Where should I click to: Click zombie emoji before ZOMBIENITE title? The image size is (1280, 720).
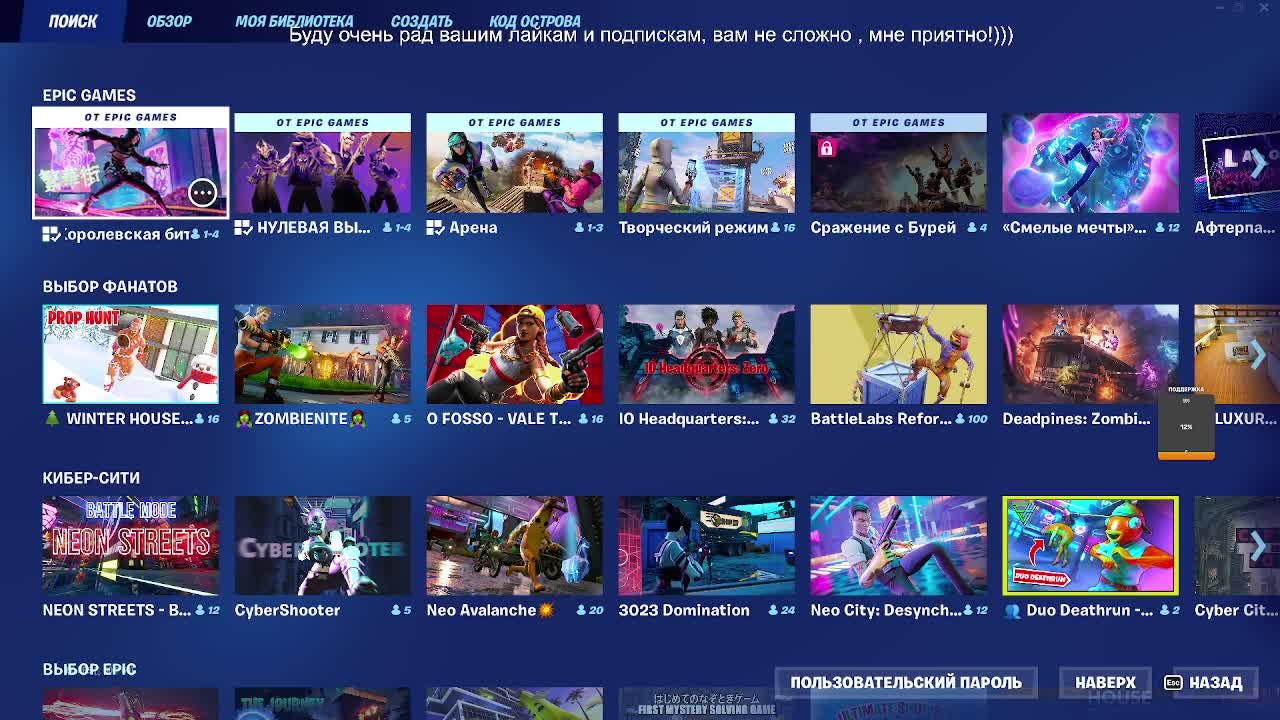click(243, 418)
